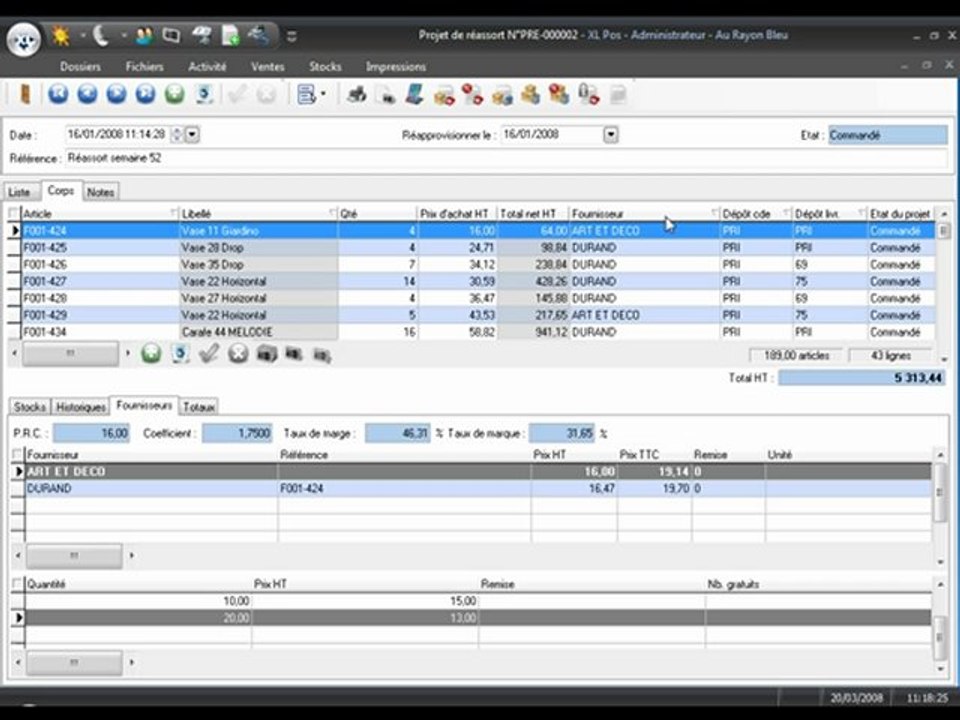Click the first dark box icon under the grid
Viewport: 960px width, 720px height.
266,354
